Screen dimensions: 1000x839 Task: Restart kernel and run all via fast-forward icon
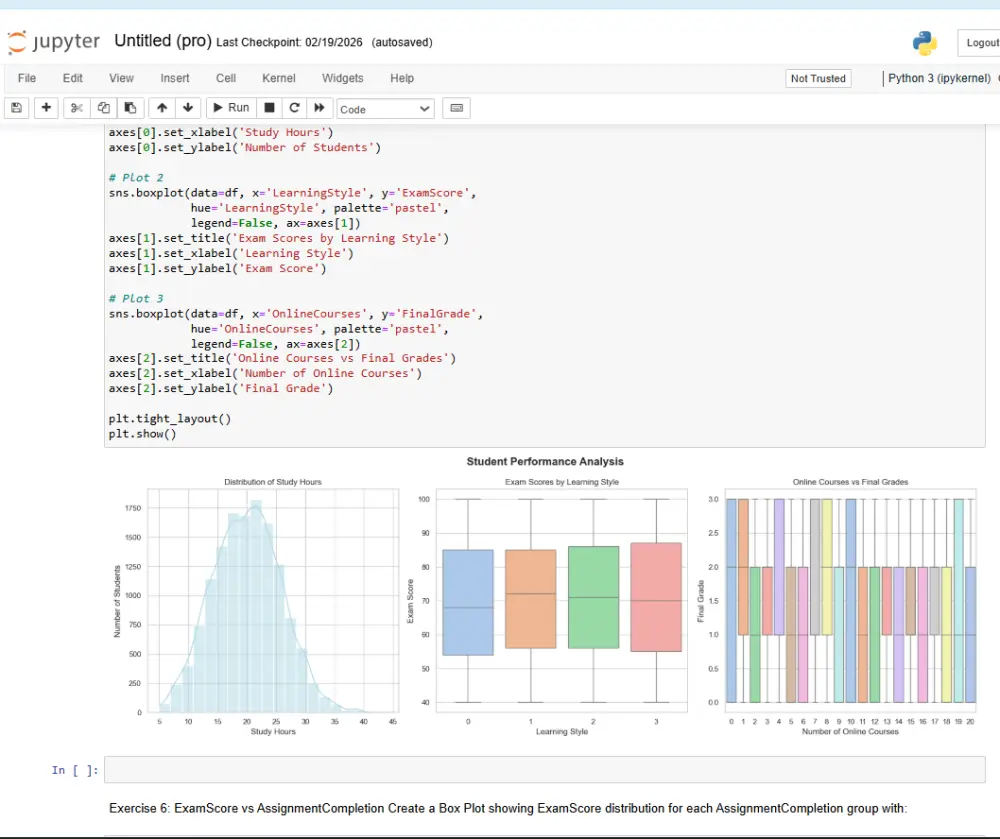(x=318, y=107)
